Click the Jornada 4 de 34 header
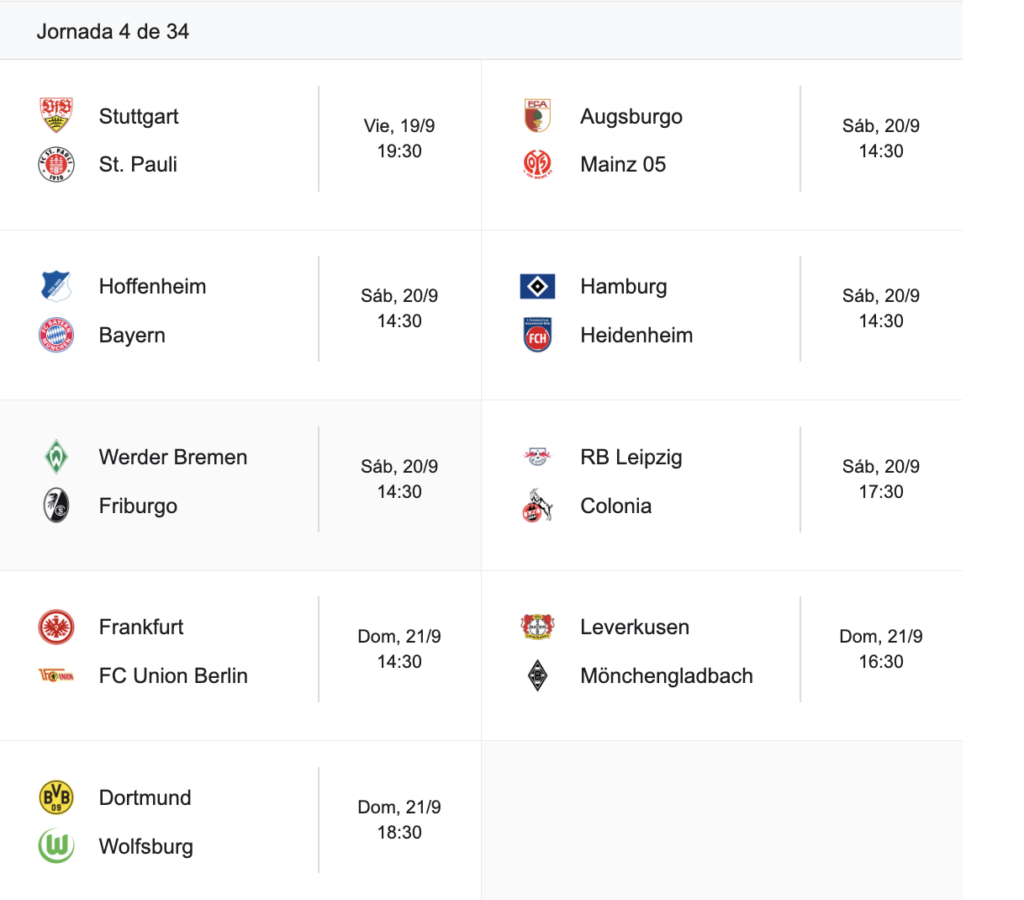1024x900 pixels. 113,31
